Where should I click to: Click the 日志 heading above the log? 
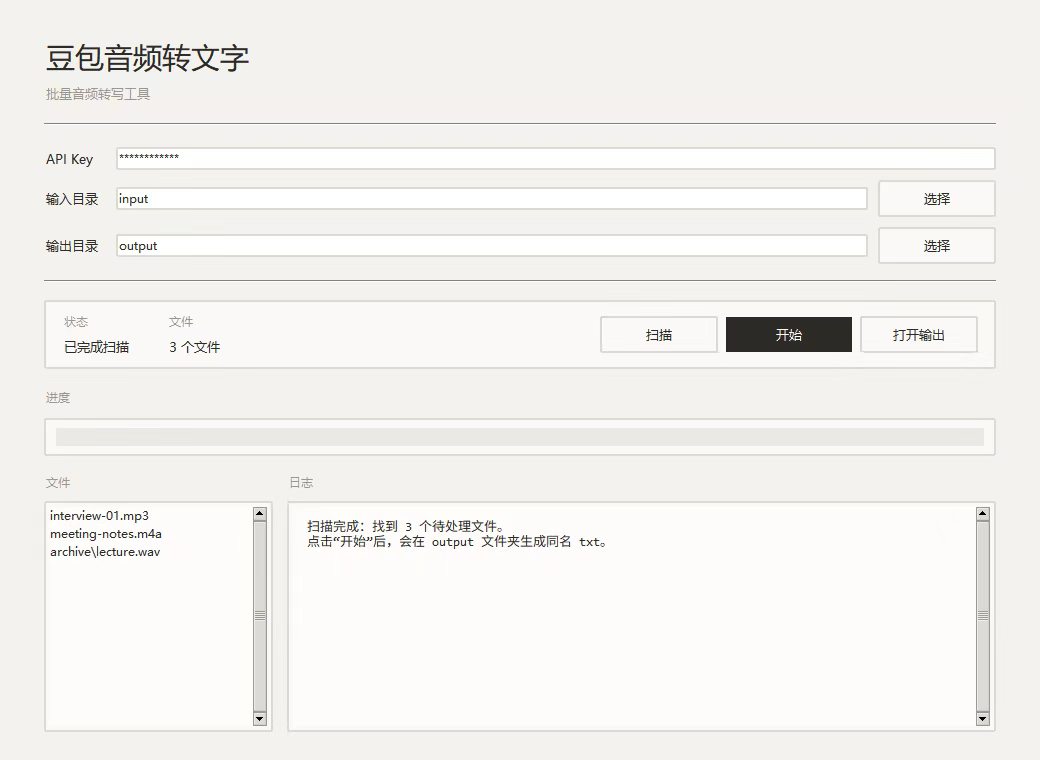[301, 483]
